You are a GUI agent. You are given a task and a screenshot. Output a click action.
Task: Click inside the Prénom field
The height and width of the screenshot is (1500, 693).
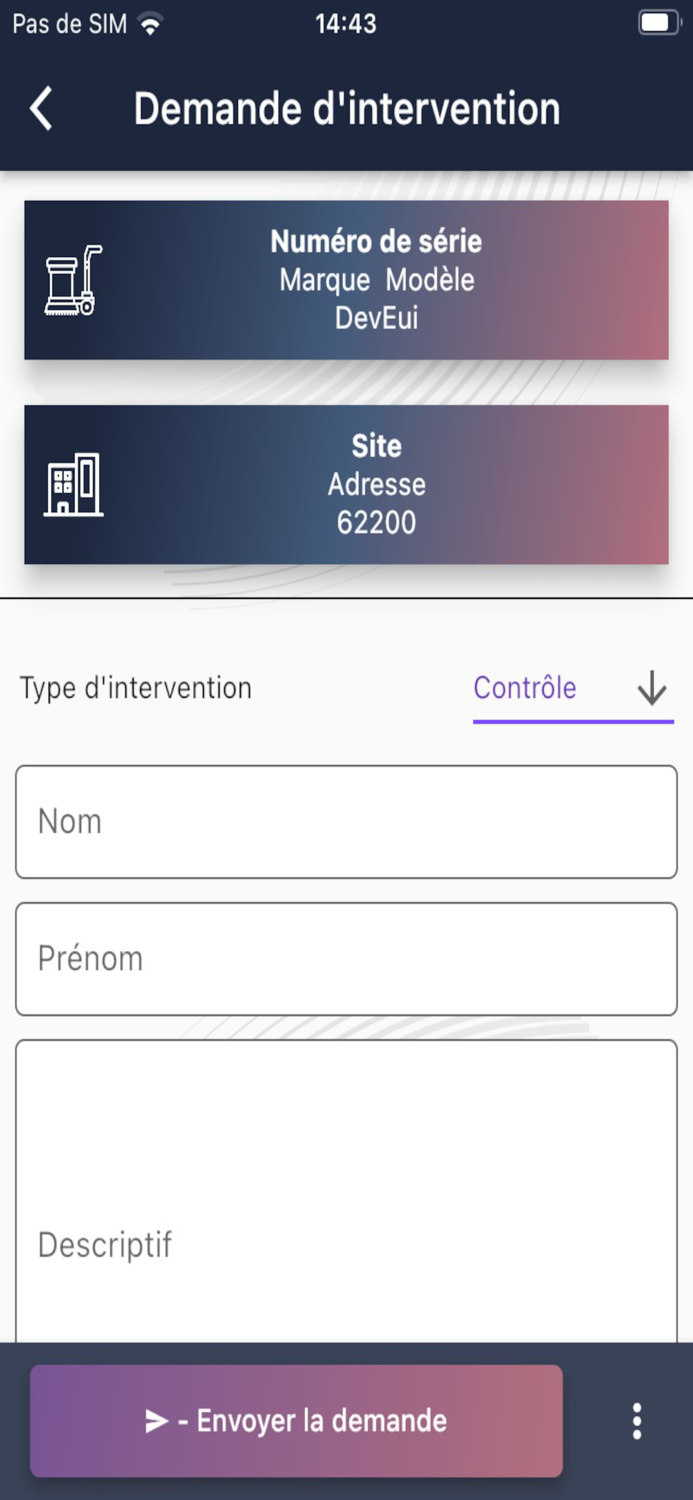(346, 958)
